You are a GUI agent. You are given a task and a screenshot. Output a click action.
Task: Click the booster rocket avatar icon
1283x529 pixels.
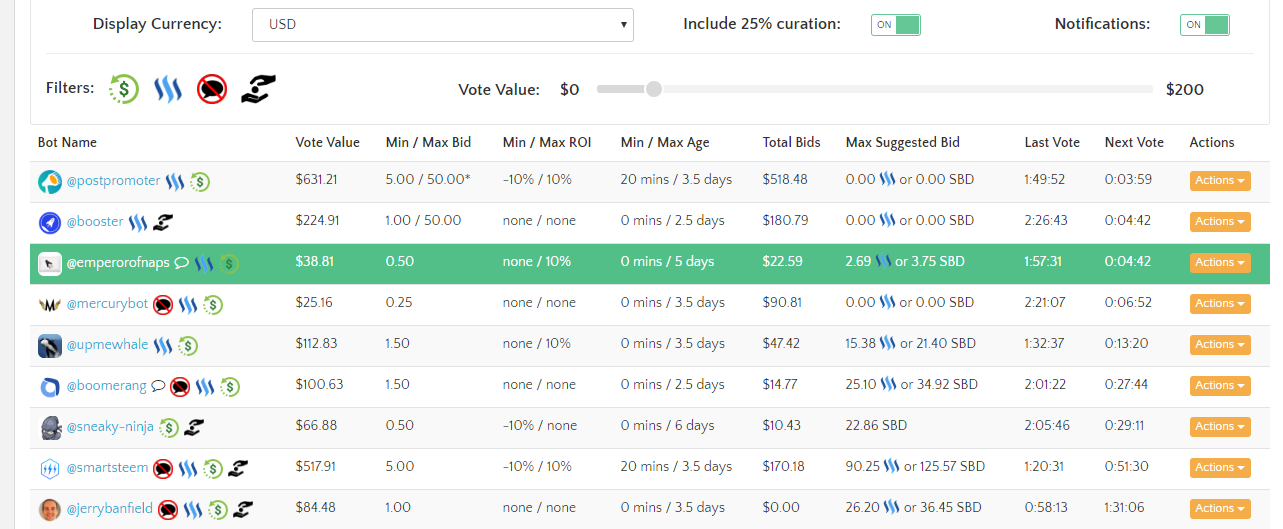point(50,222)
